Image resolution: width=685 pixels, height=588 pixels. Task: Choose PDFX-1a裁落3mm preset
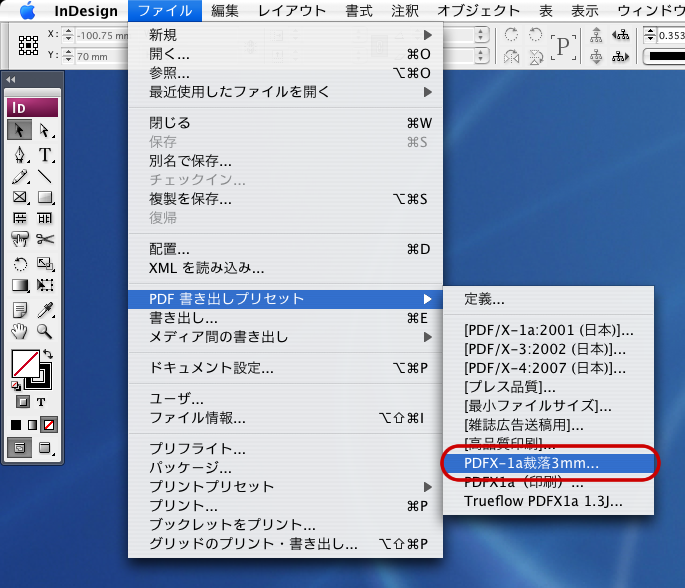click(x=549, y=463)
